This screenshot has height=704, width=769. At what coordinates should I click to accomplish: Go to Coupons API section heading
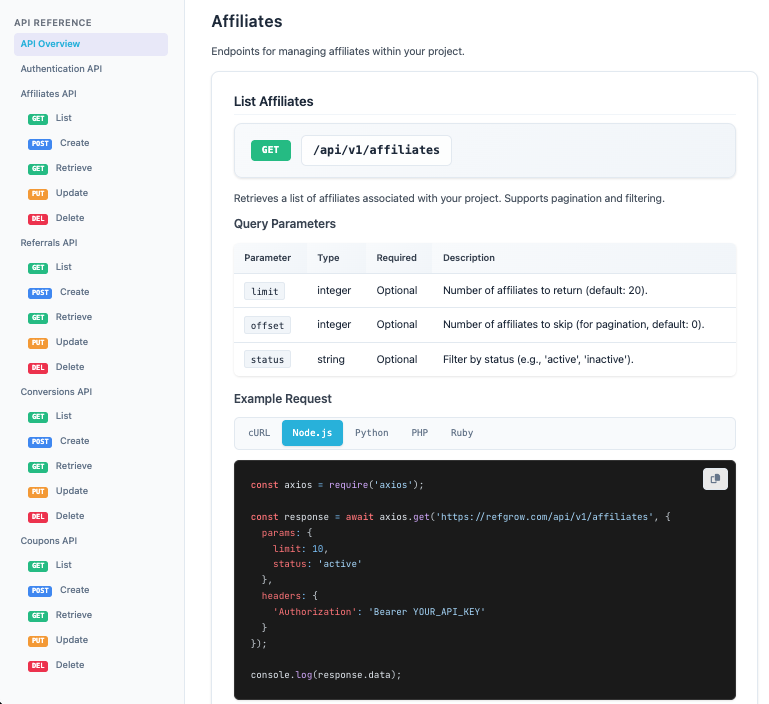[x=49, y=541]
